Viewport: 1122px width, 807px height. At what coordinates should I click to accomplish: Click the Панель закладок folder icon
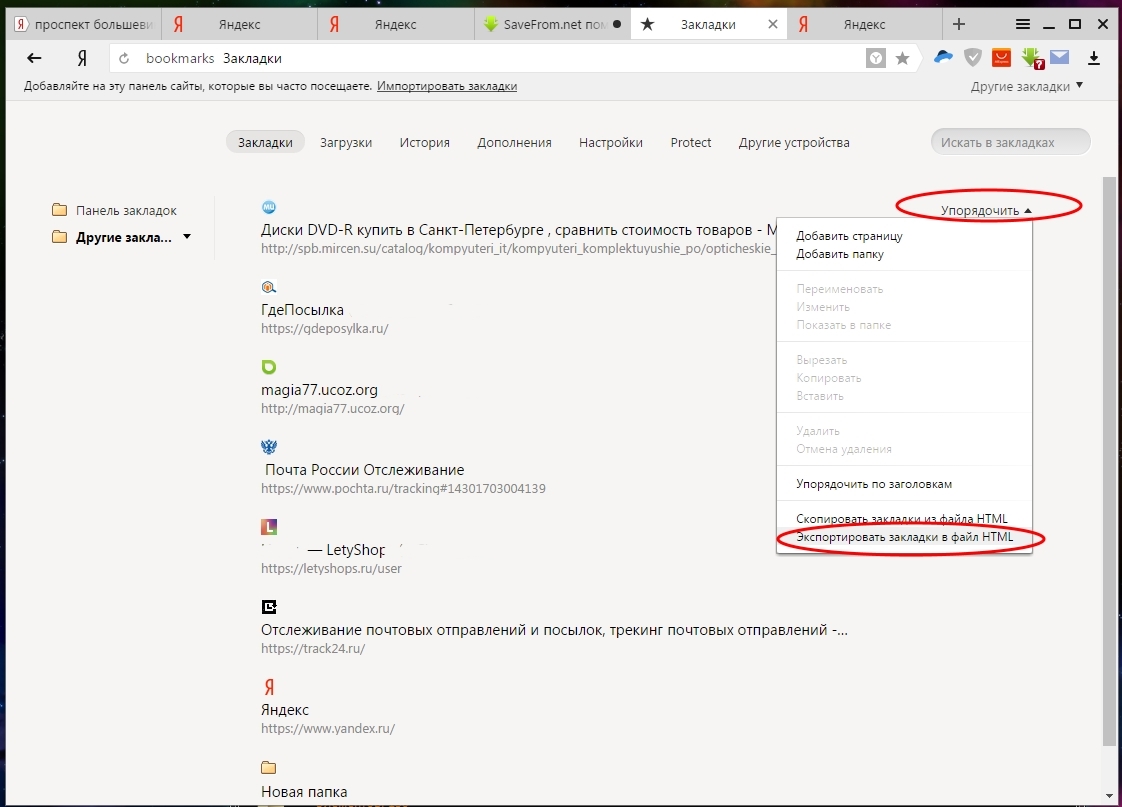59,210
